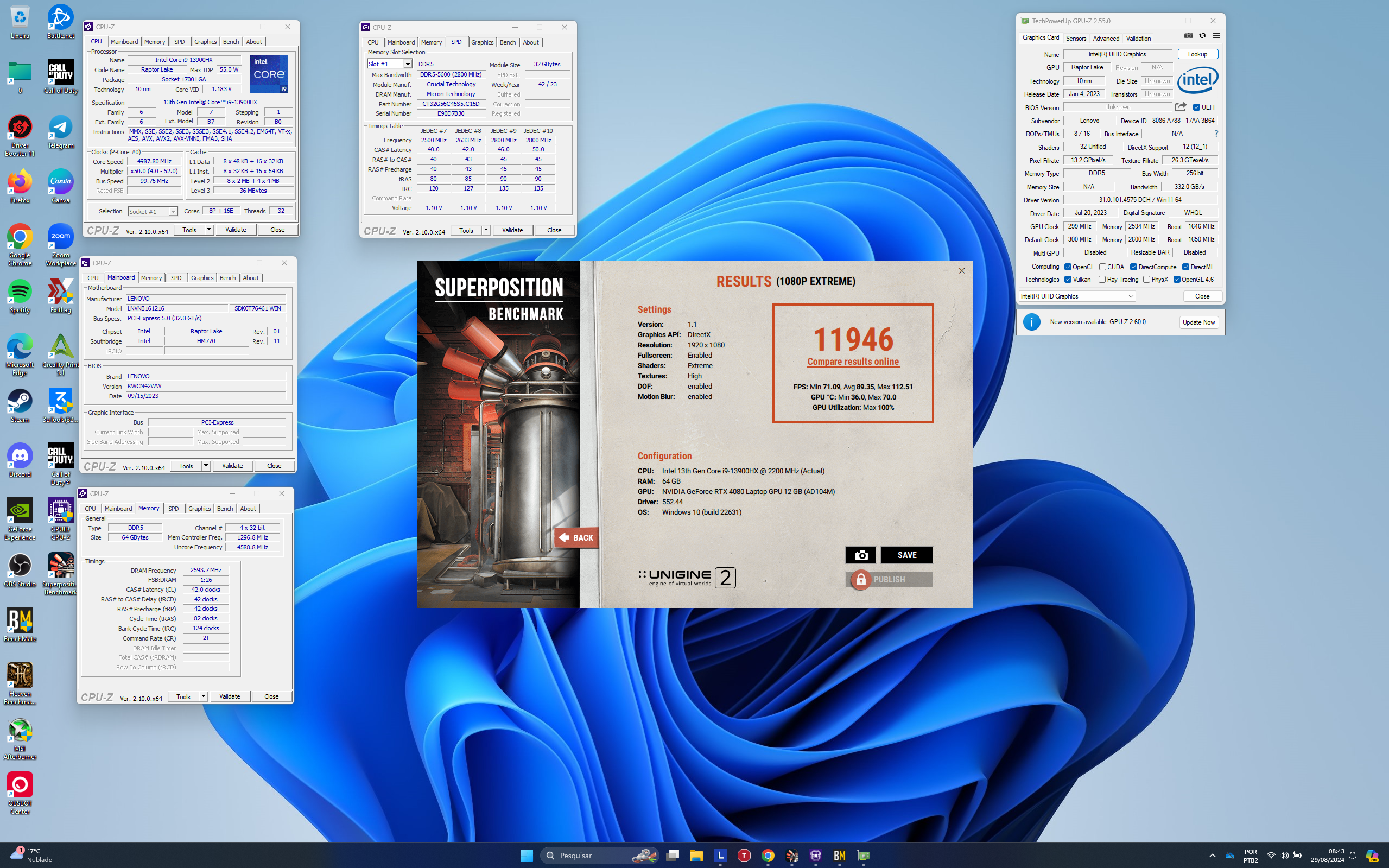The image size is (1389, 868).
Task: Switch to Bench tab in CPU-Z CPU window
Action: click(231, 42)
